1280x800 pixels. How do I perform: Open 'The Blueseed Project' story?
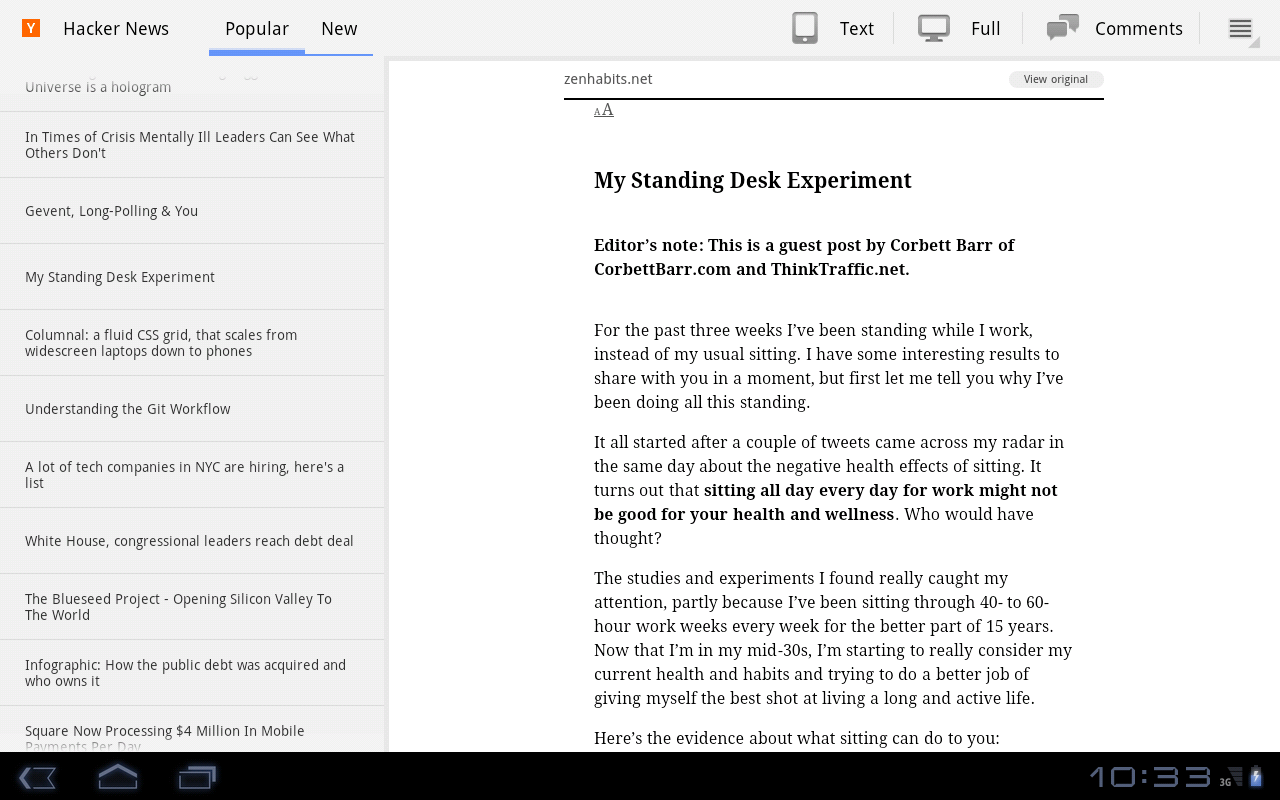[192, 607]
